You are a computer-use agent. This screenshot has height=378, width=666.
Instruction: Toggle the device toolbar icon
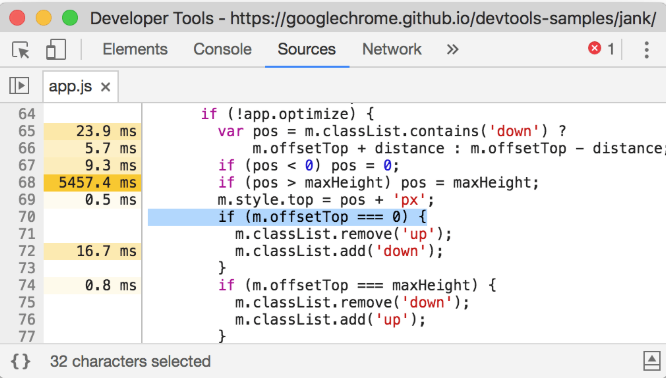click(56, 50)
